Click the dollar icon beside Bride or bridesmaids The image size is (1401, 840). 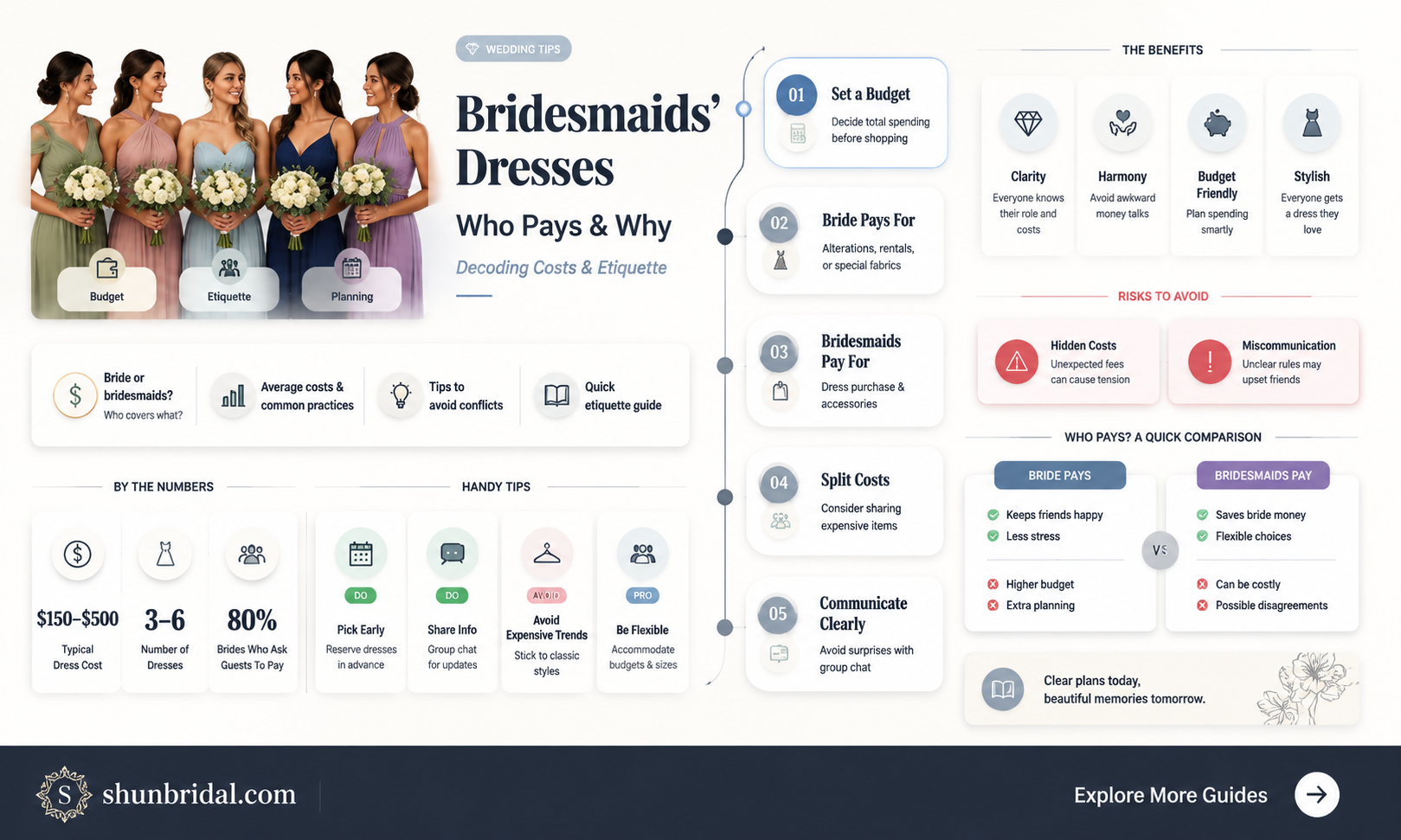pos(75,395)
